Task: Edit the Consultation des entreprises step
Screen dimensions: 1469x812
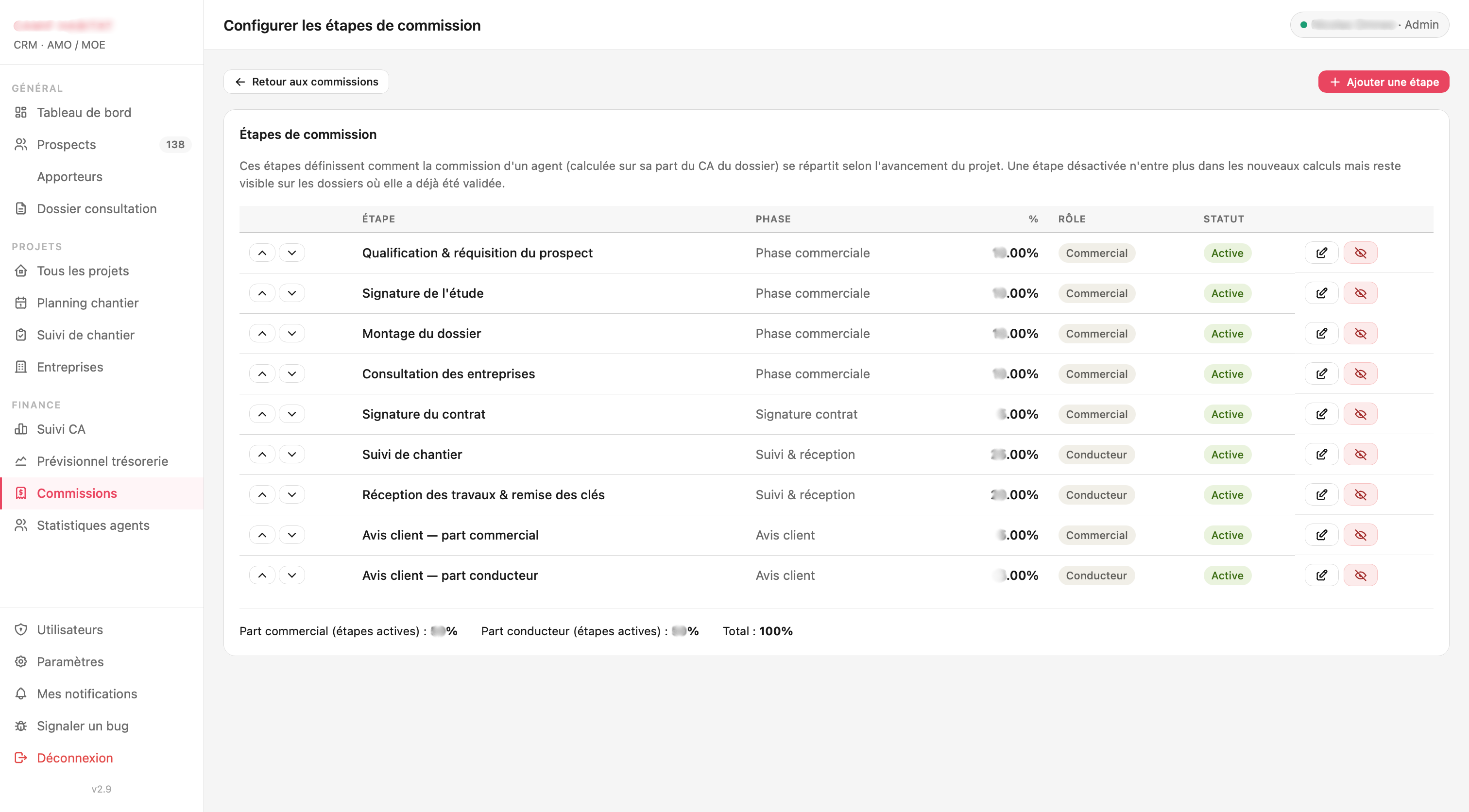Action: [x=1321, y=373]
